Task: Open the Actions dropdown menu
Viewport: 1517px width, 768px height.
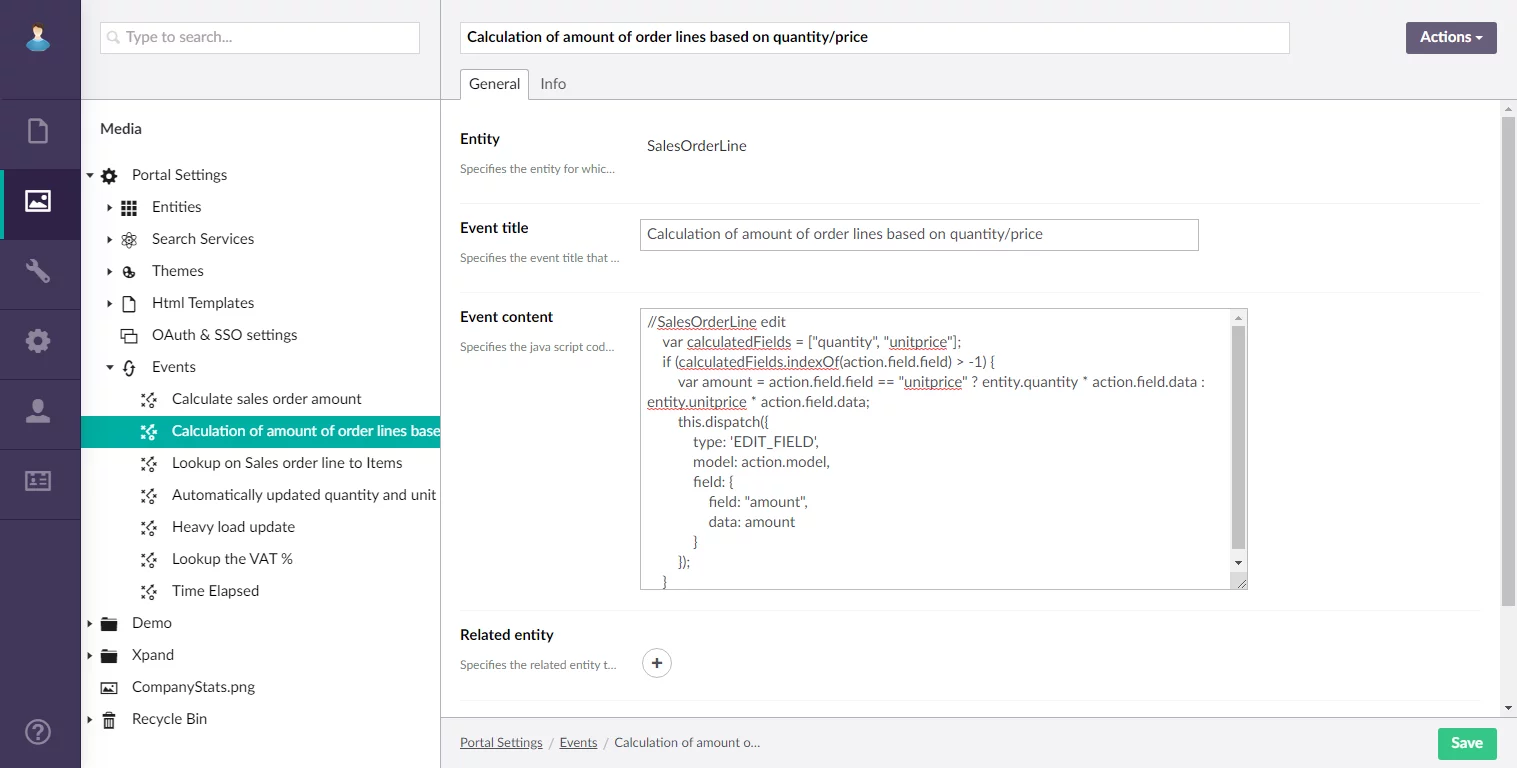Action: 1450,37
